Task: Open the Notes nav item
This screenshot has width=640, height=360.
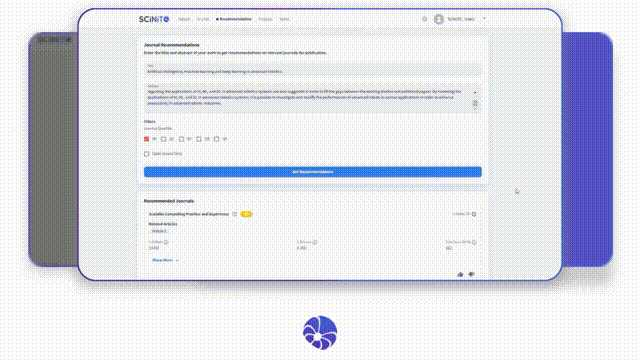Action: pyautogui.click(x=284, y=19)
